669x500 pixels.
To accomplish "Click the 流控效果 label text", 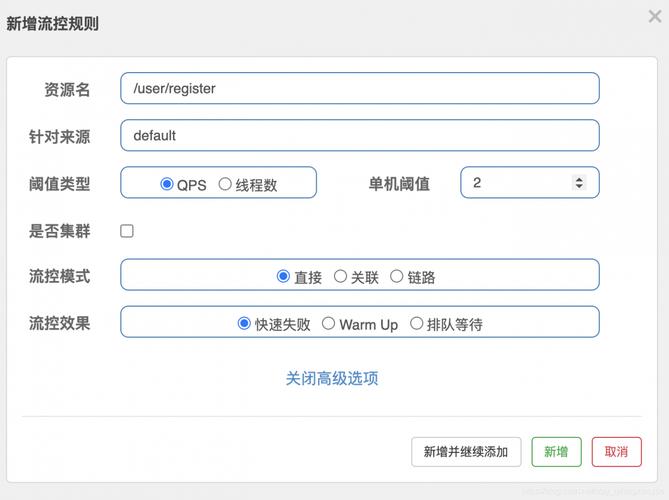I will point(59,323).
